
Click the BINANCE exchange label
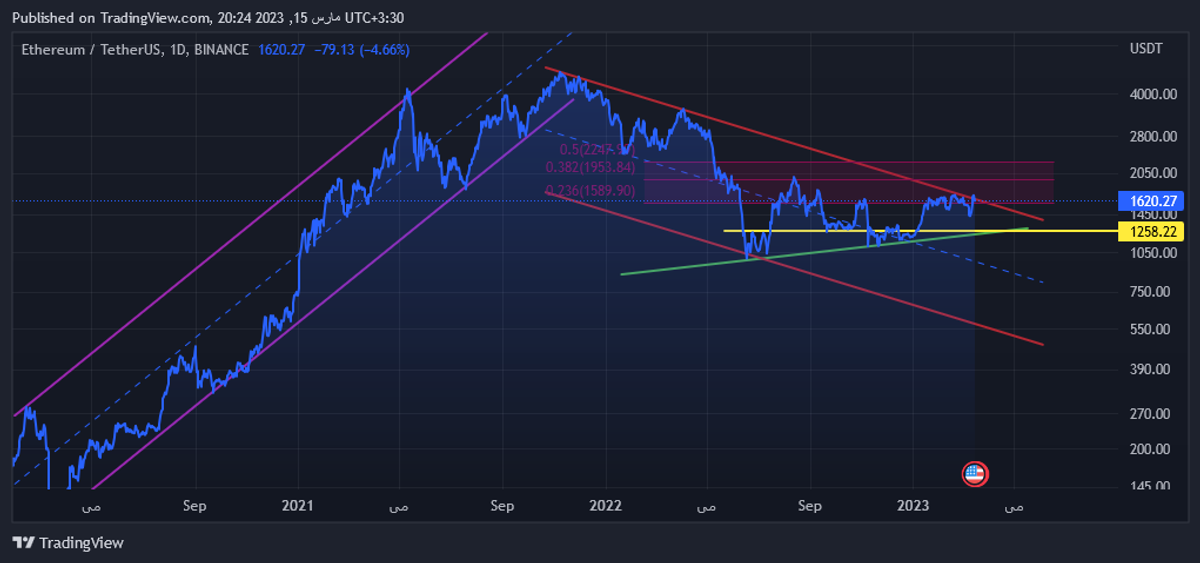pyautogui.click(x=221, y=49)
